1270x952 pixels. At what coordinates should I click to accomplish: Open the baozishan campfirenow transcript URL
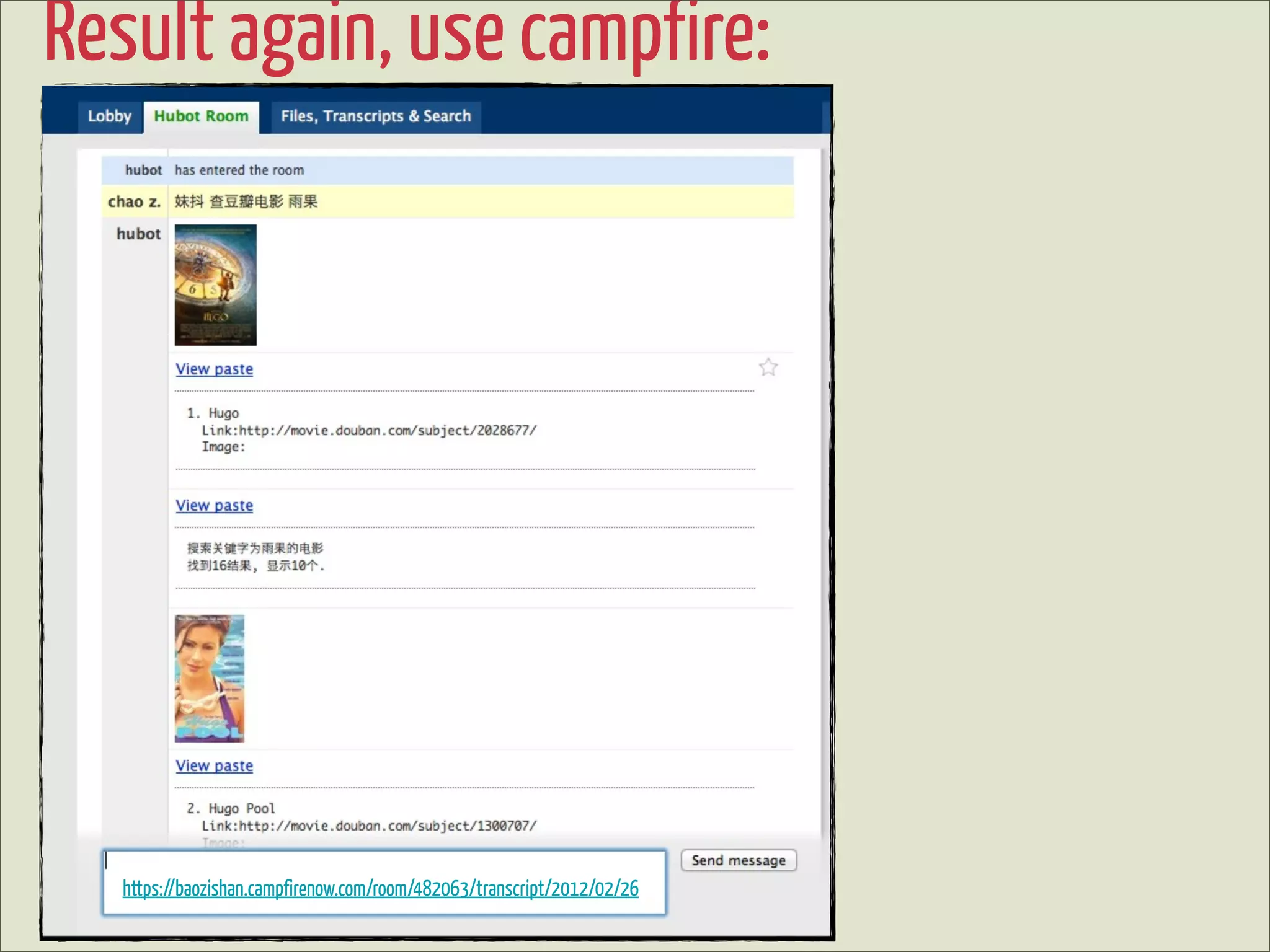[380, 889]
